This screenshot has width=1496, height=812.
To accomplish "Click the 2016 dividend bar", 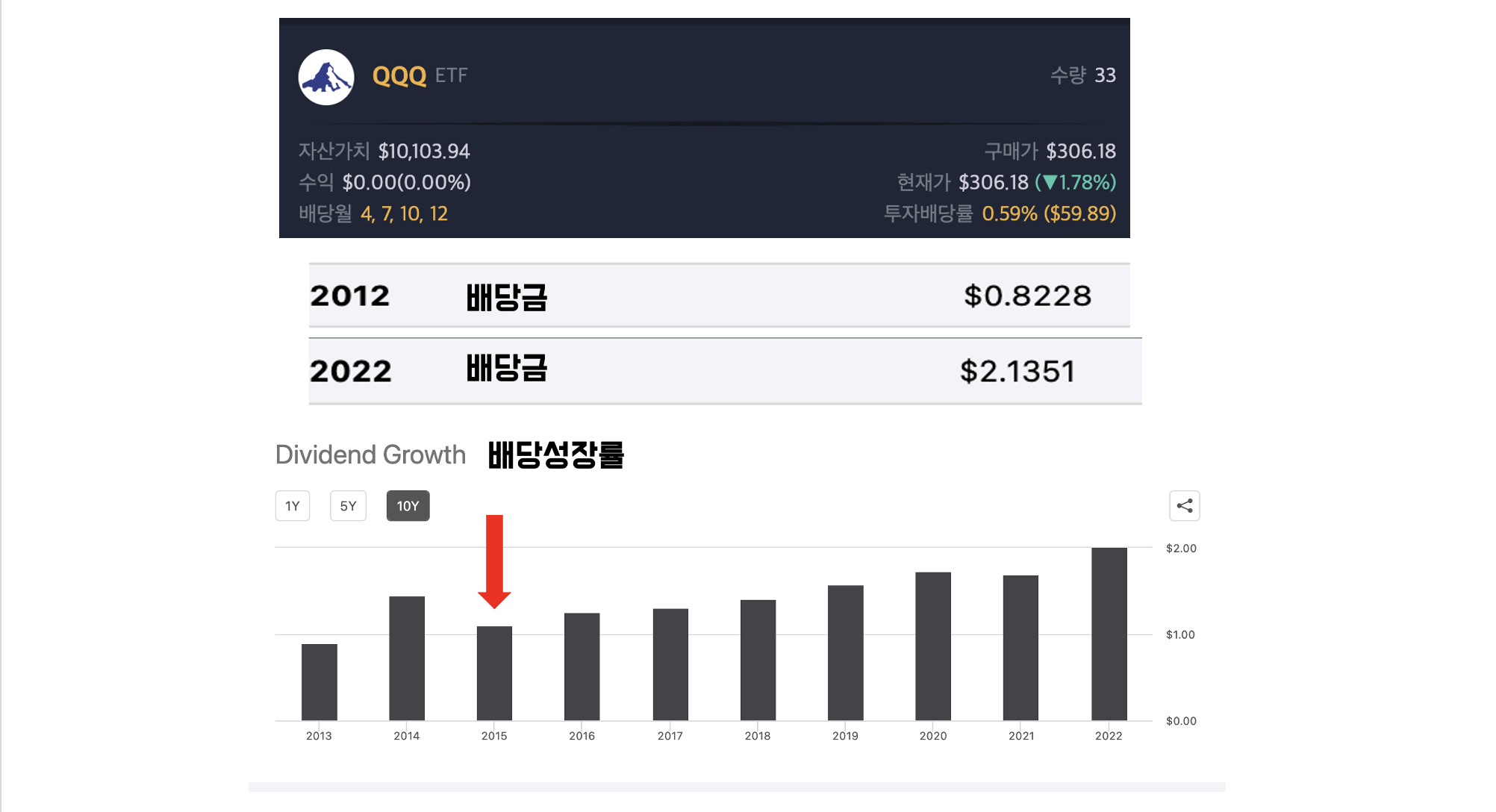I will (x=582, y=666).
